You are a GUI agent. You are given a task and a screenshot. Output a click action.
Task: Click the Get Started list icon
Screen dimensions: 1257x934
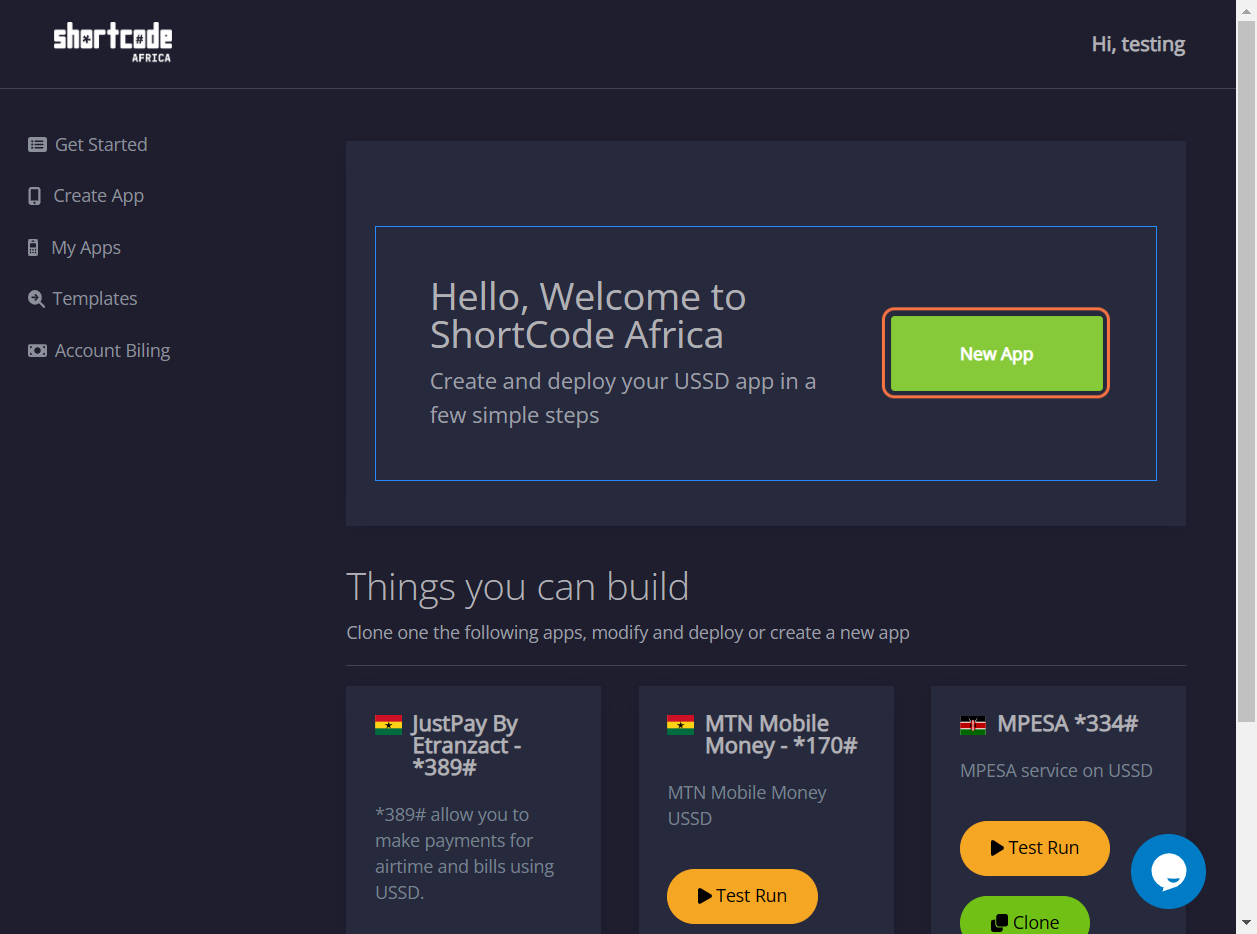pos(37,145)
